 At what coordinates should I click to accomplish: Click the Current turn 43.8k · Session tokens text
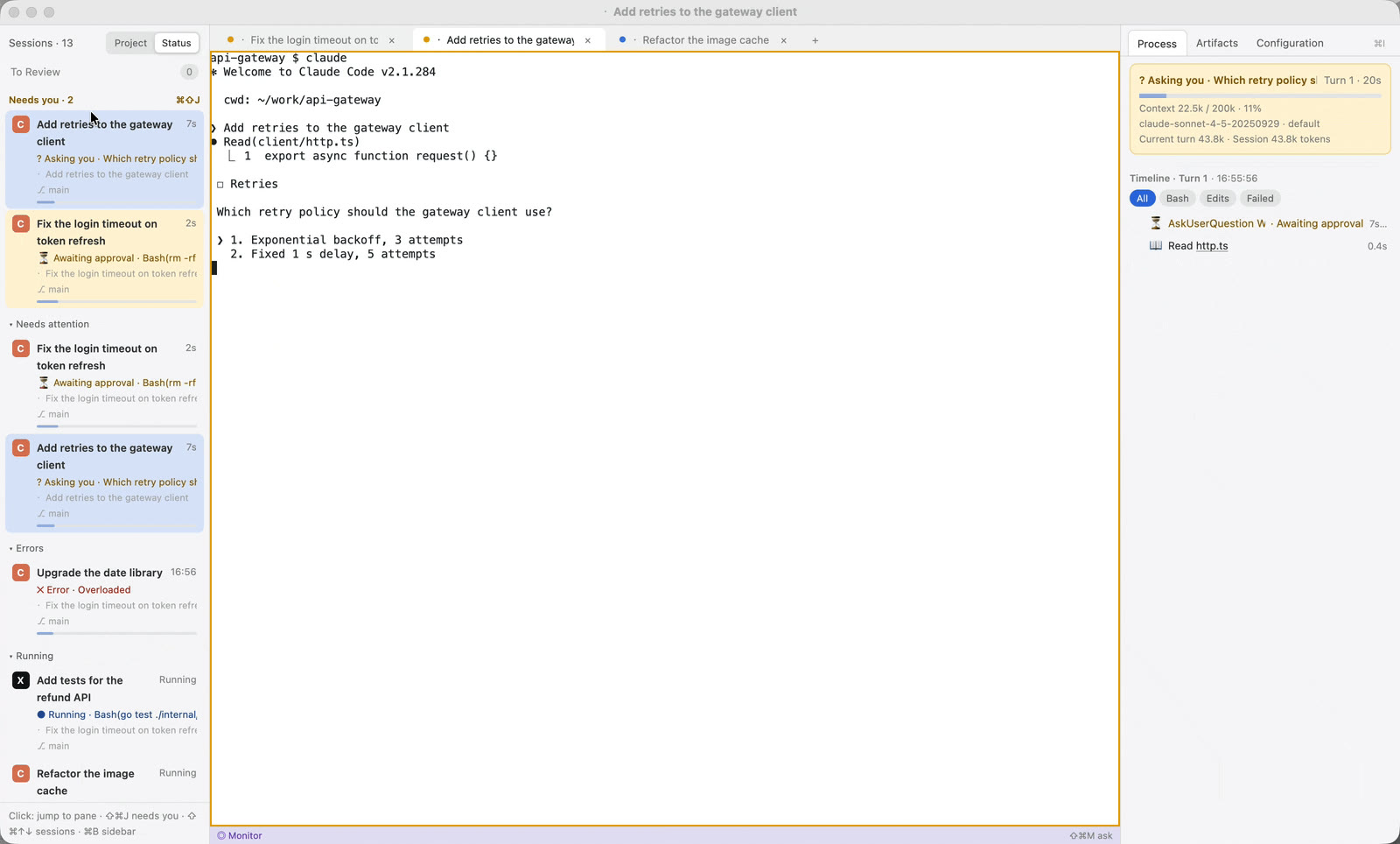pyautogui.click(x=1235, y=139)
